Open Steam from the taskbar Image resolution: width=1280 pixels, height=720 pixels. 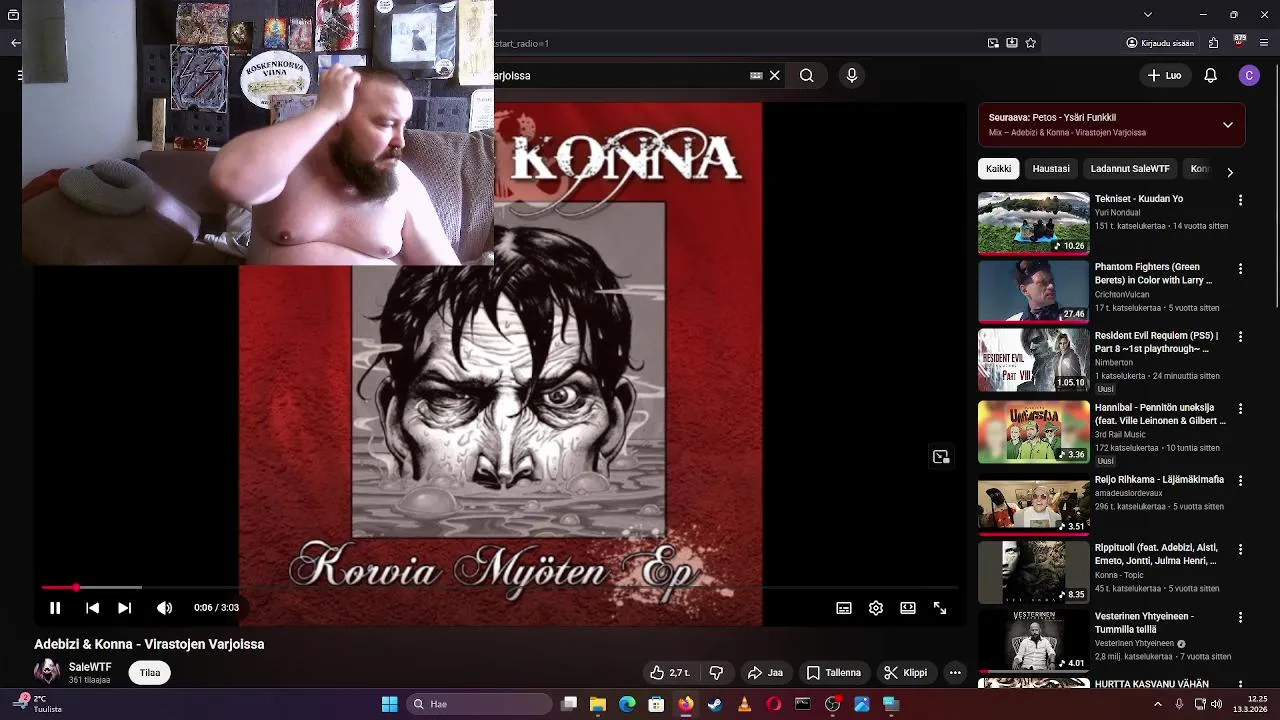pos(715,704)
